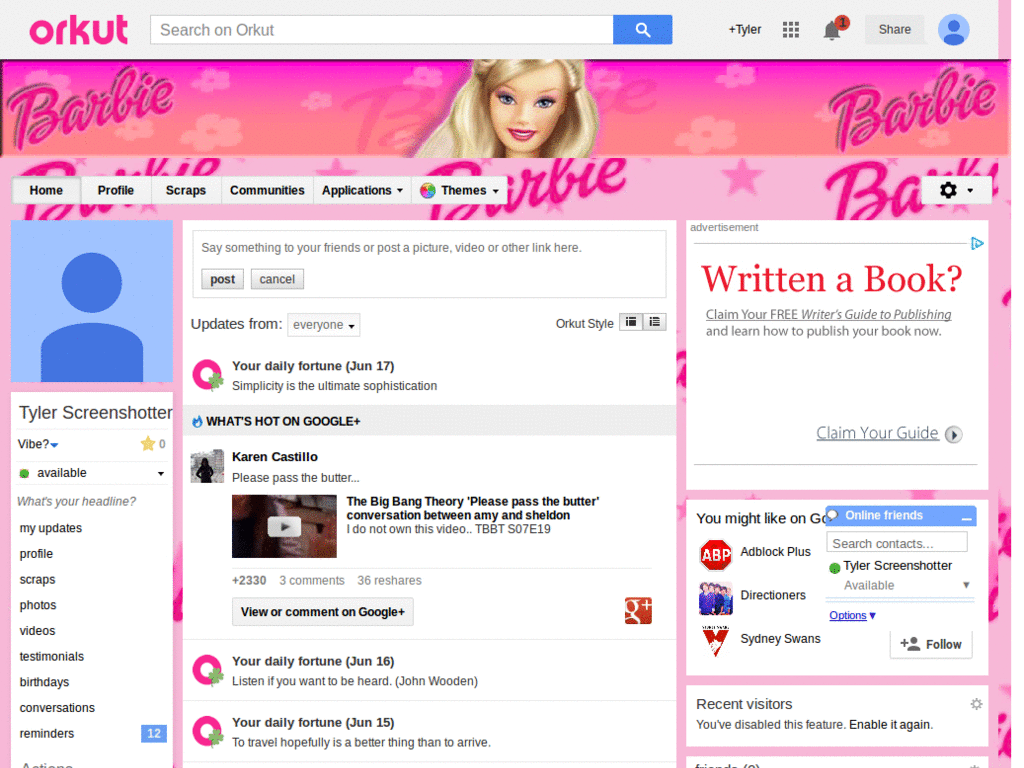Open the account avatar in the header
The height and width of the screenshot is (768, 1024).
coord(953,30)
